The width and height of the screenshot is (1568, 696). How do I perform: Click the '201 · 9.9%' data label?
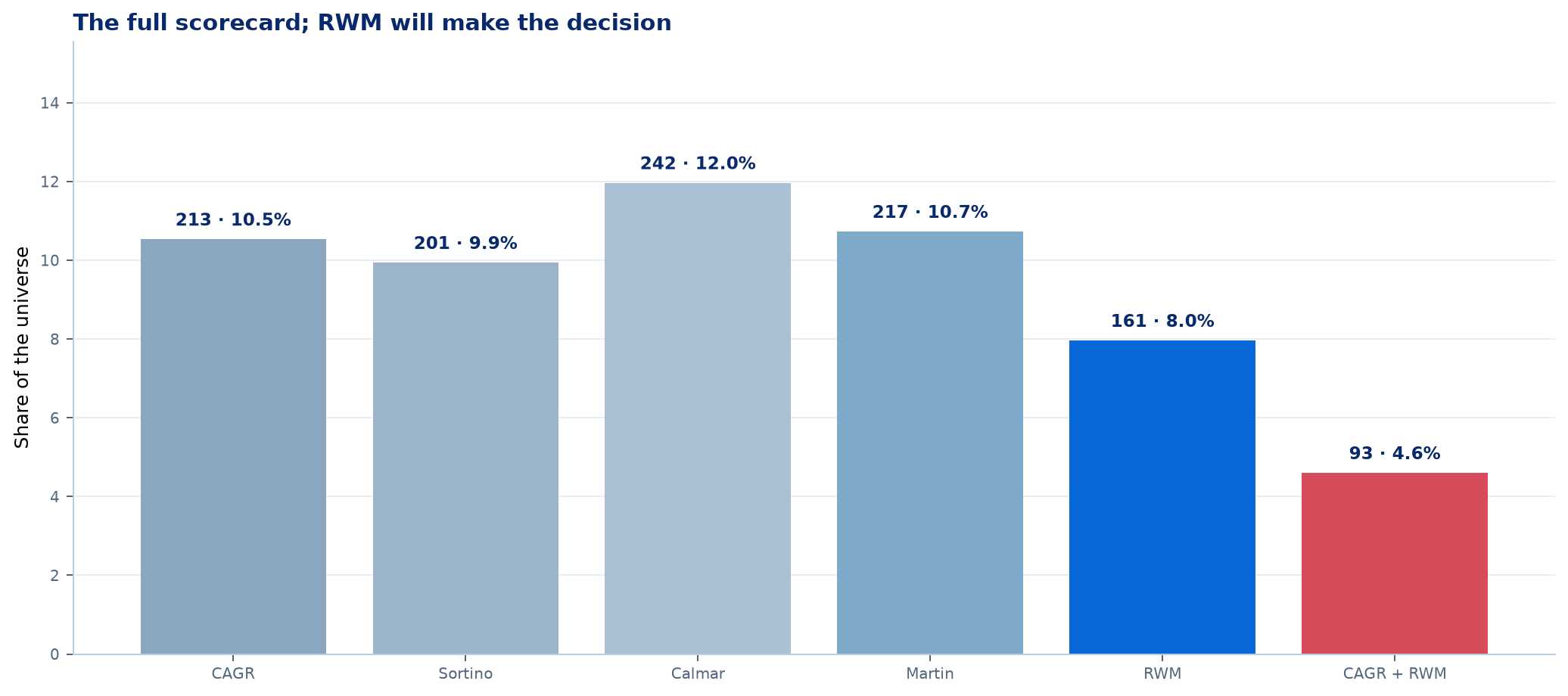465,244
